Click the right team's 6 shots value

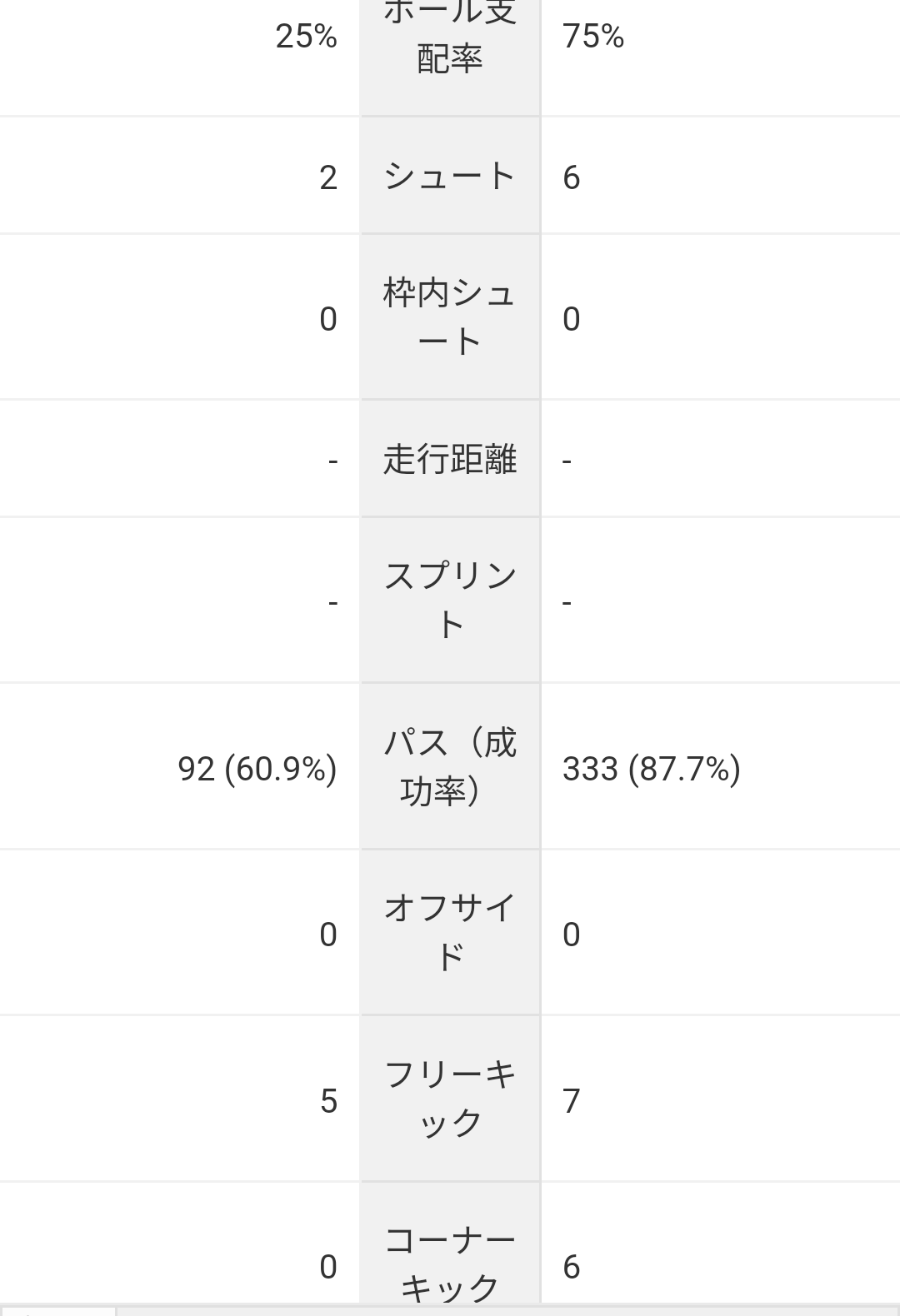point(571,178)
